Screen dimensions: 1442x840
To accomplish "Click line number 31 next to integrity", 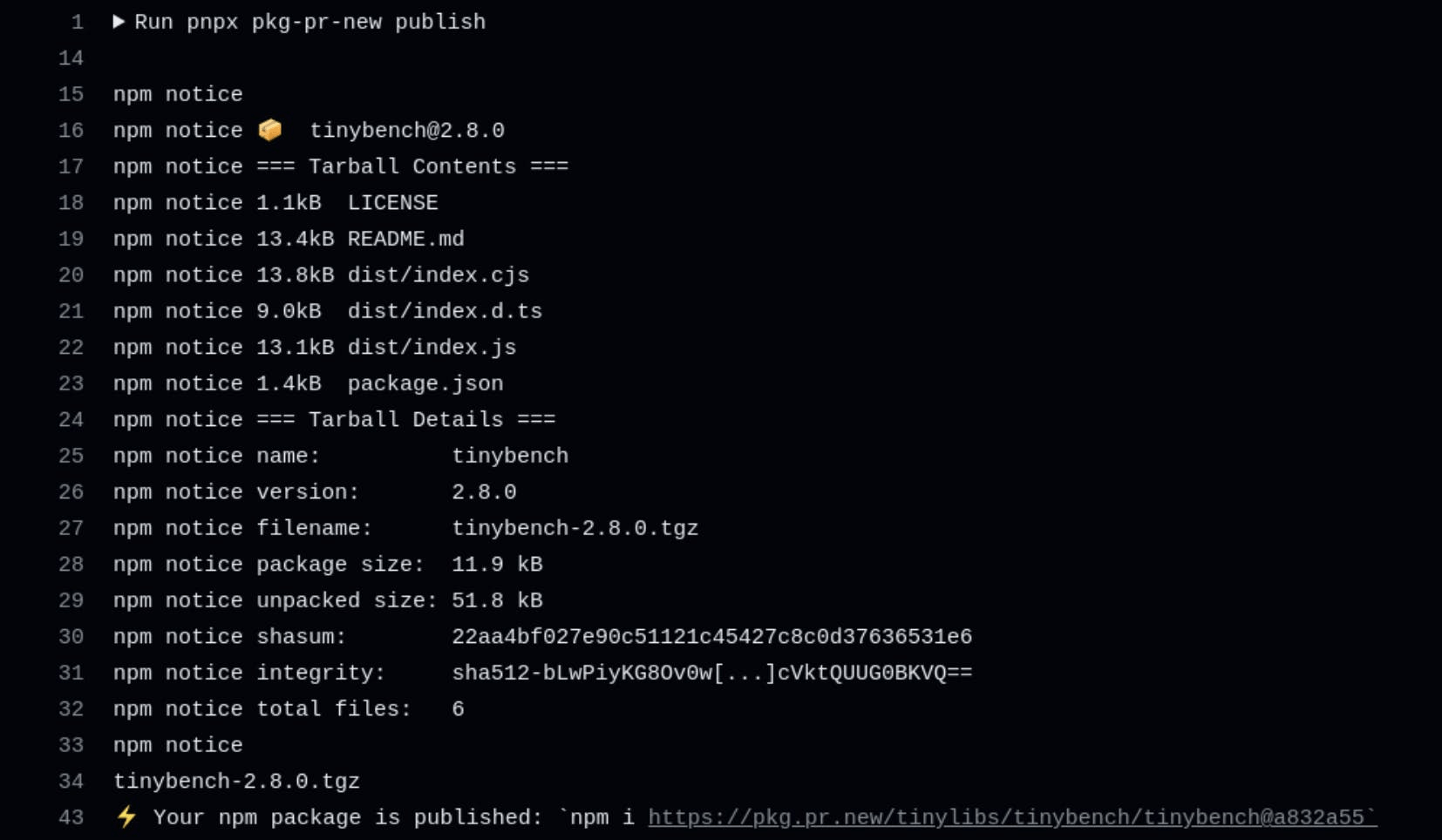I will point(71,674).
